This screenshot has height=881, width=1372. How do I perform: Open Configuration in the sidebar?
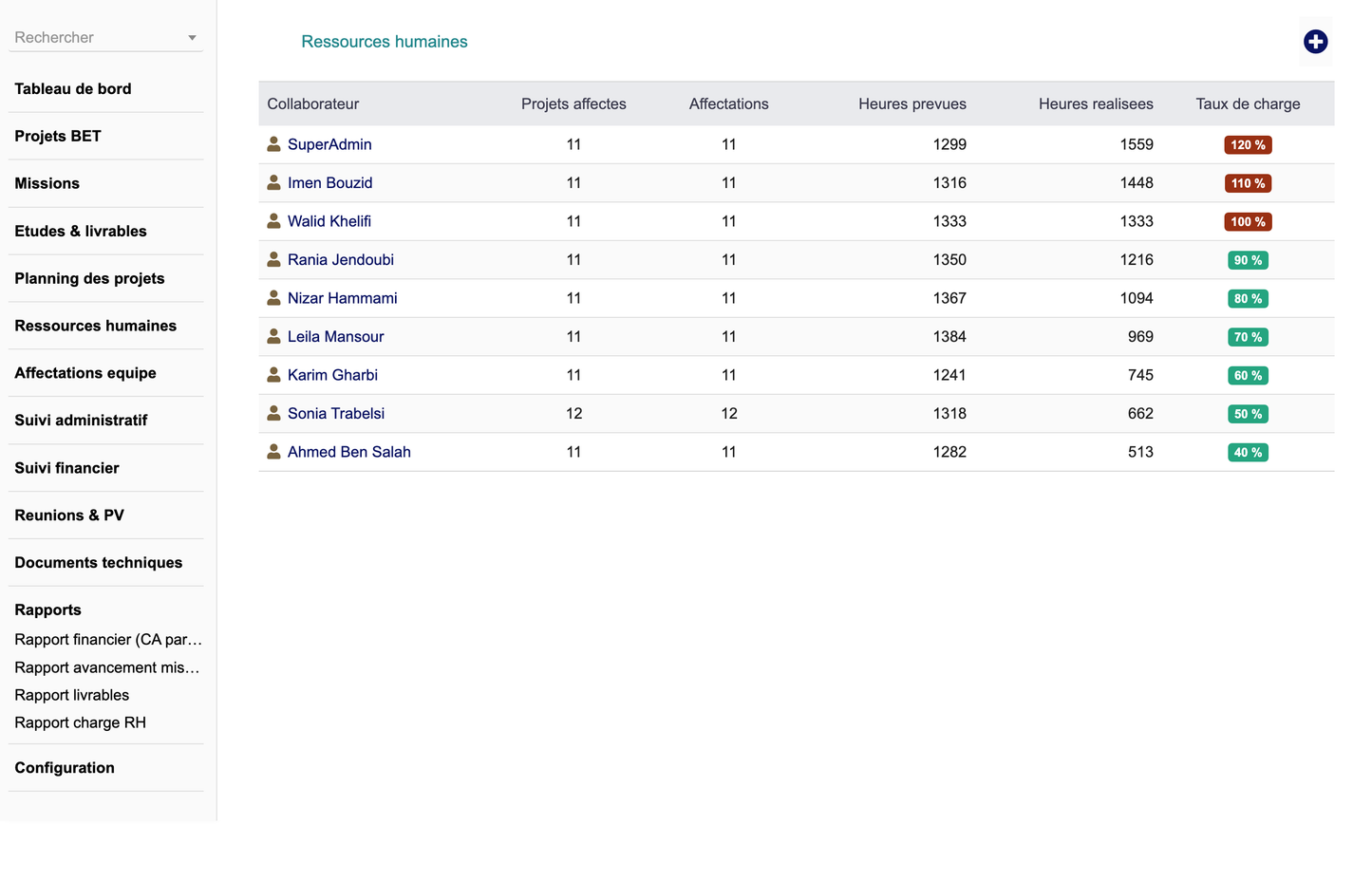(x=65, y=767)
